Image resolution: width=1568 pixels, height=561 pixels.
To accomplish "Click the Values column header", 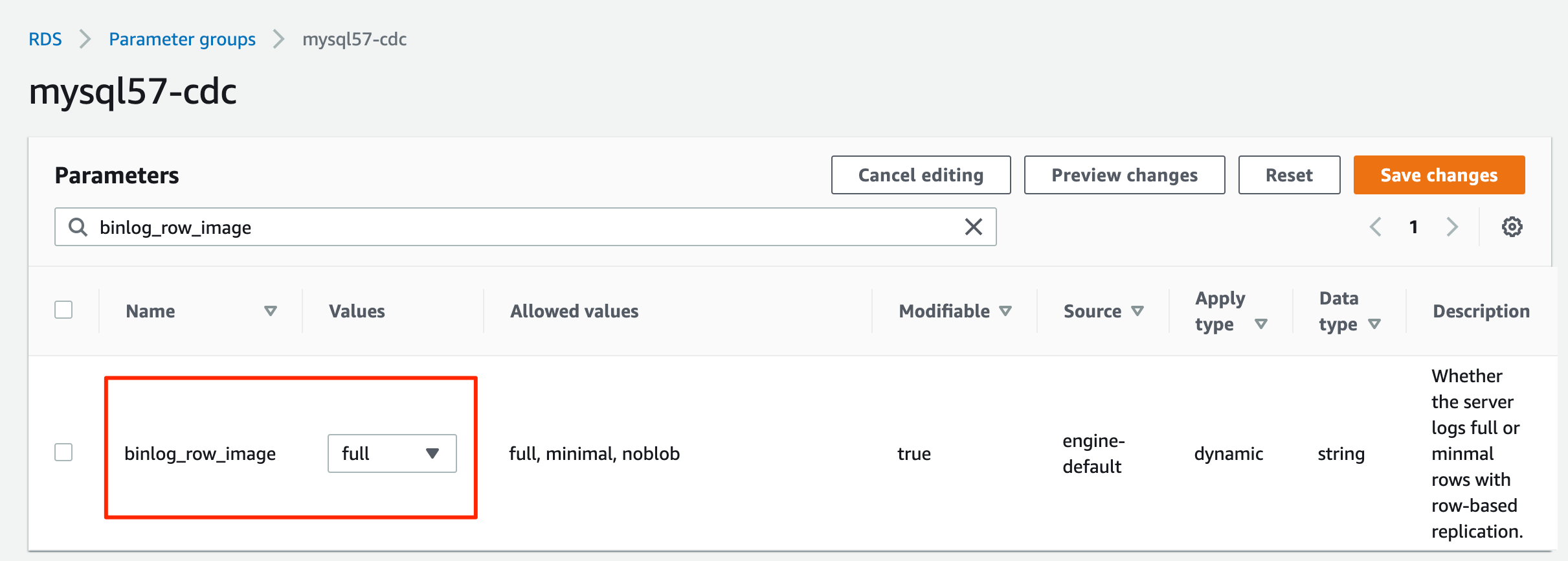I will [357, 311].
